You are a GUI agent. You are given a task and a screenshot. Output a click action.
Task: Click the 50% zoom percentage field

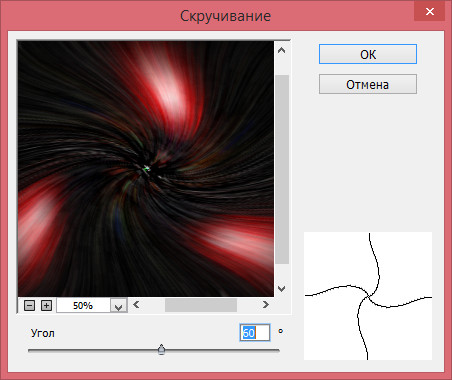[83, 305]
